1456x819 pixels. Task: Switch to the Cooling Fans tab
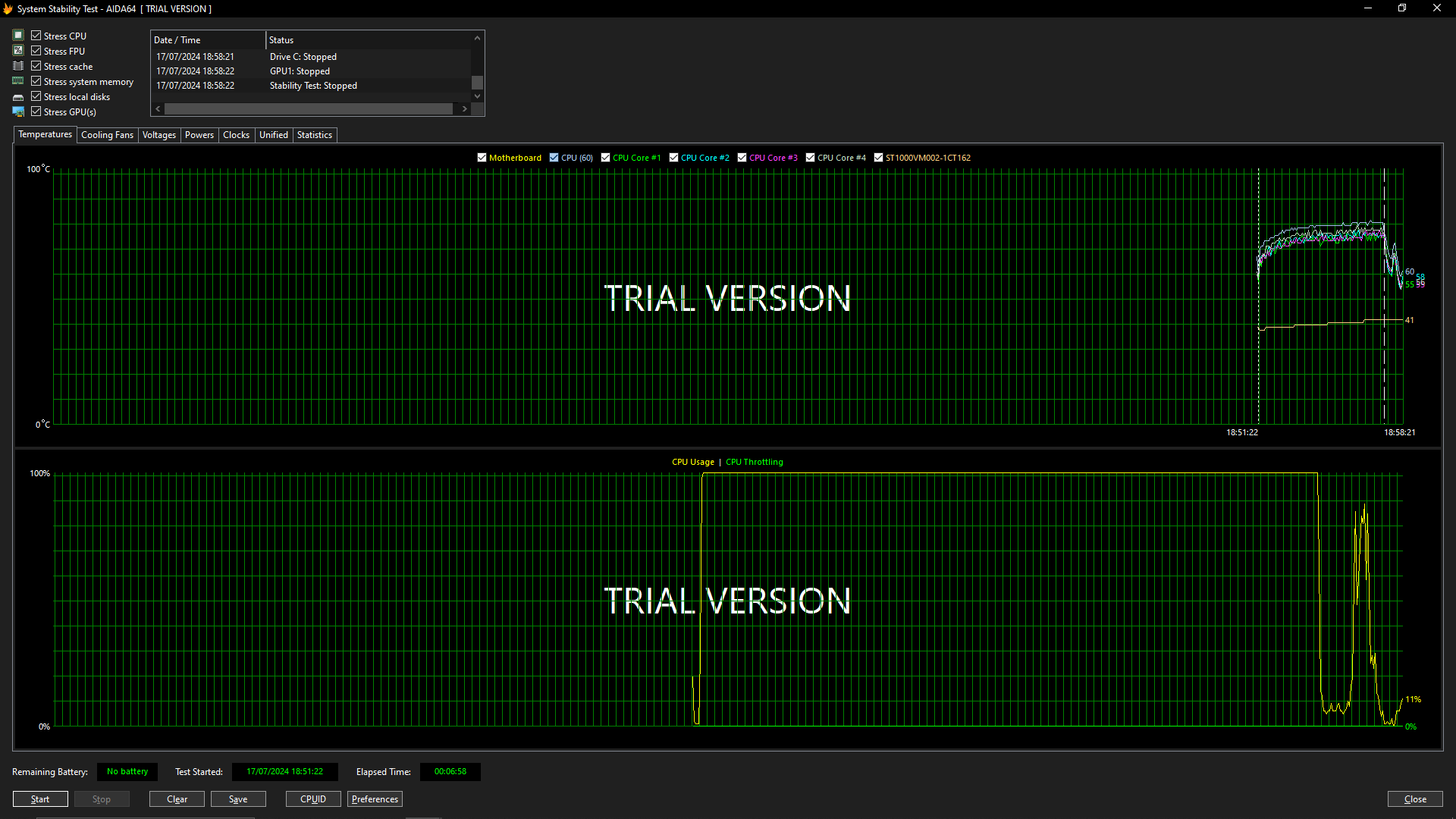pos(107,135)
